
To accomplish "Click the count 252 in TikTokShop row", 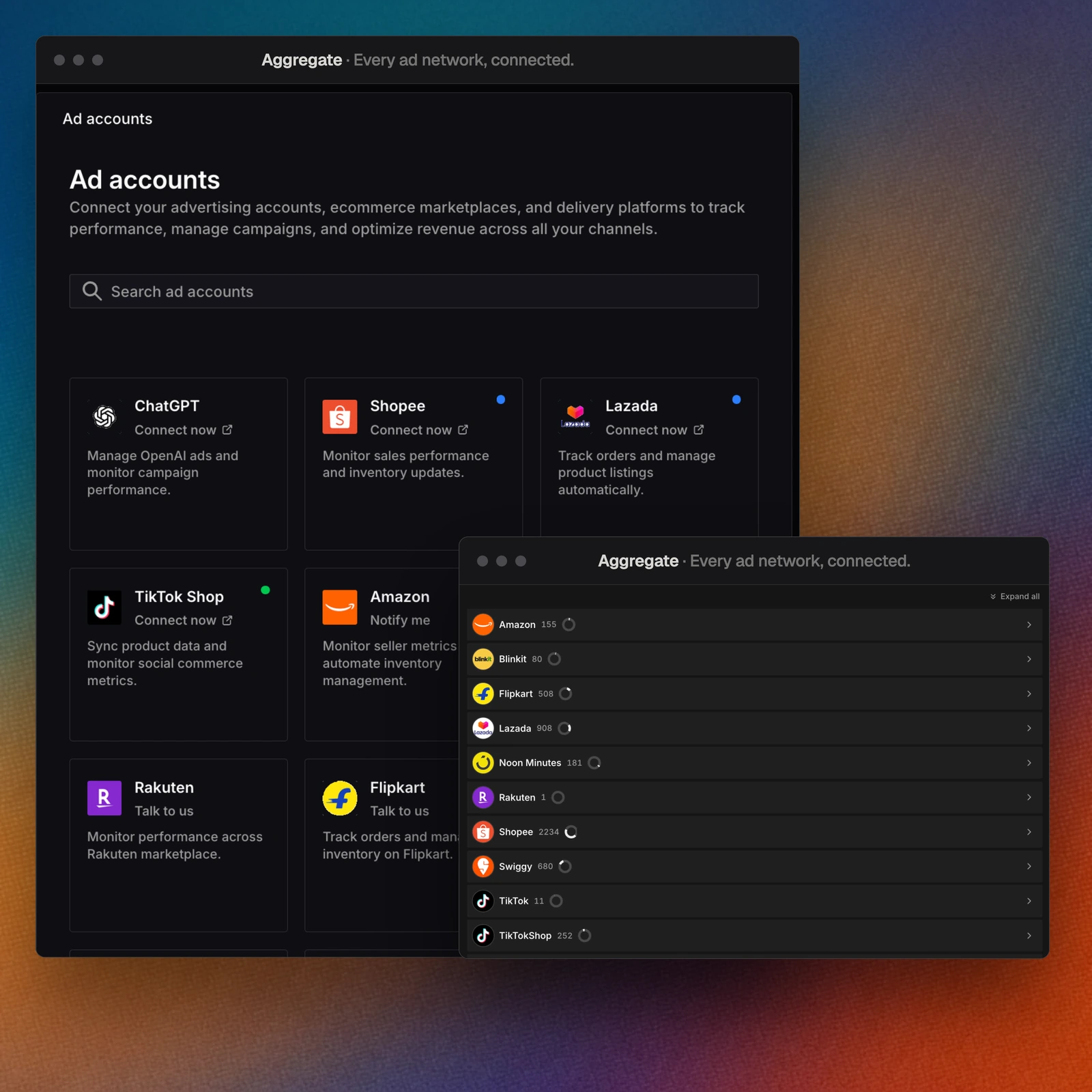I will pyautogui.click(x=564, y=936).
